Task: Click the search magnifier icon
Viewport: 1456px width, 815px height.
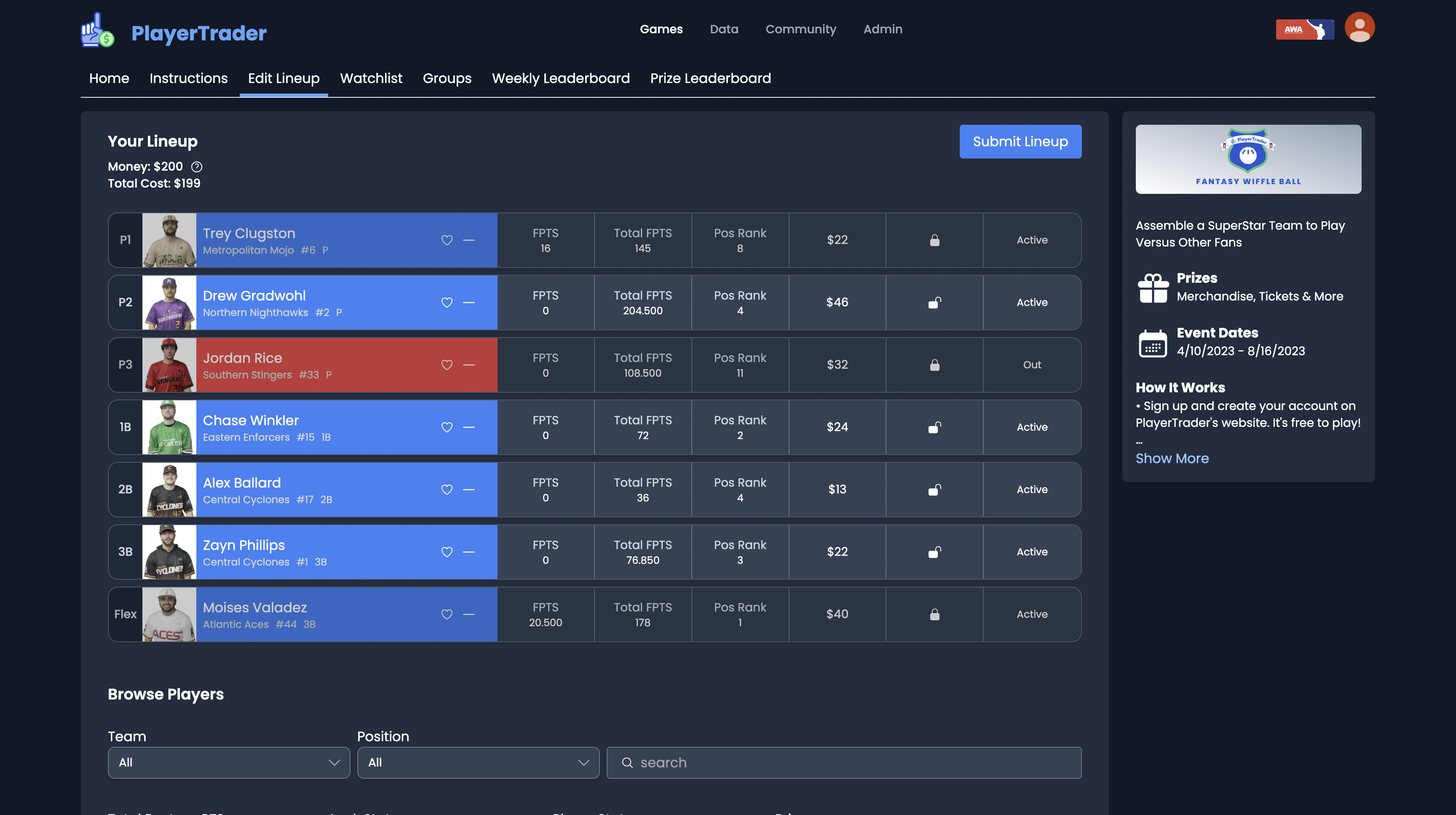Action: (x=627, y=763)
